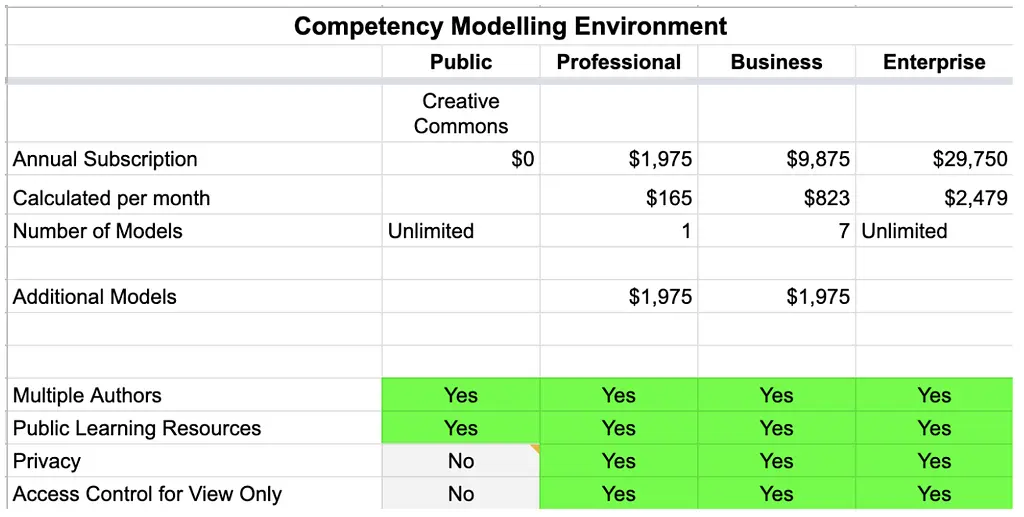Click the Number of Models row label
The height and width of the screenshot is (517, 1024).
(x=97, y=231)
